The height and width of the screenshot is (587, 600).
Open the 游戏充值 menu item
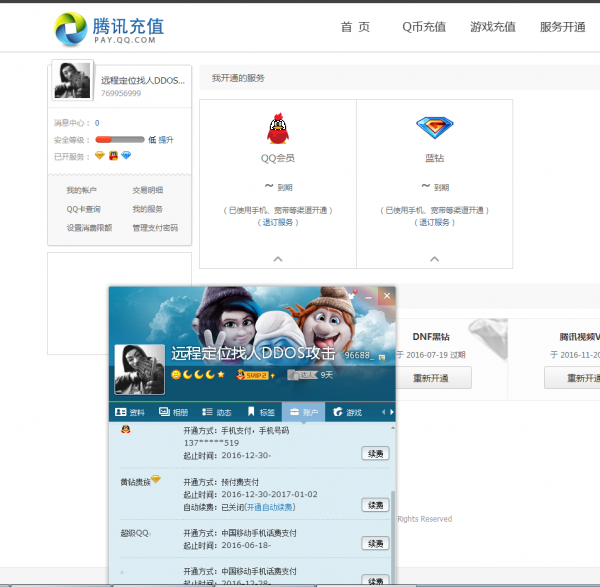(x=493, y=27)
